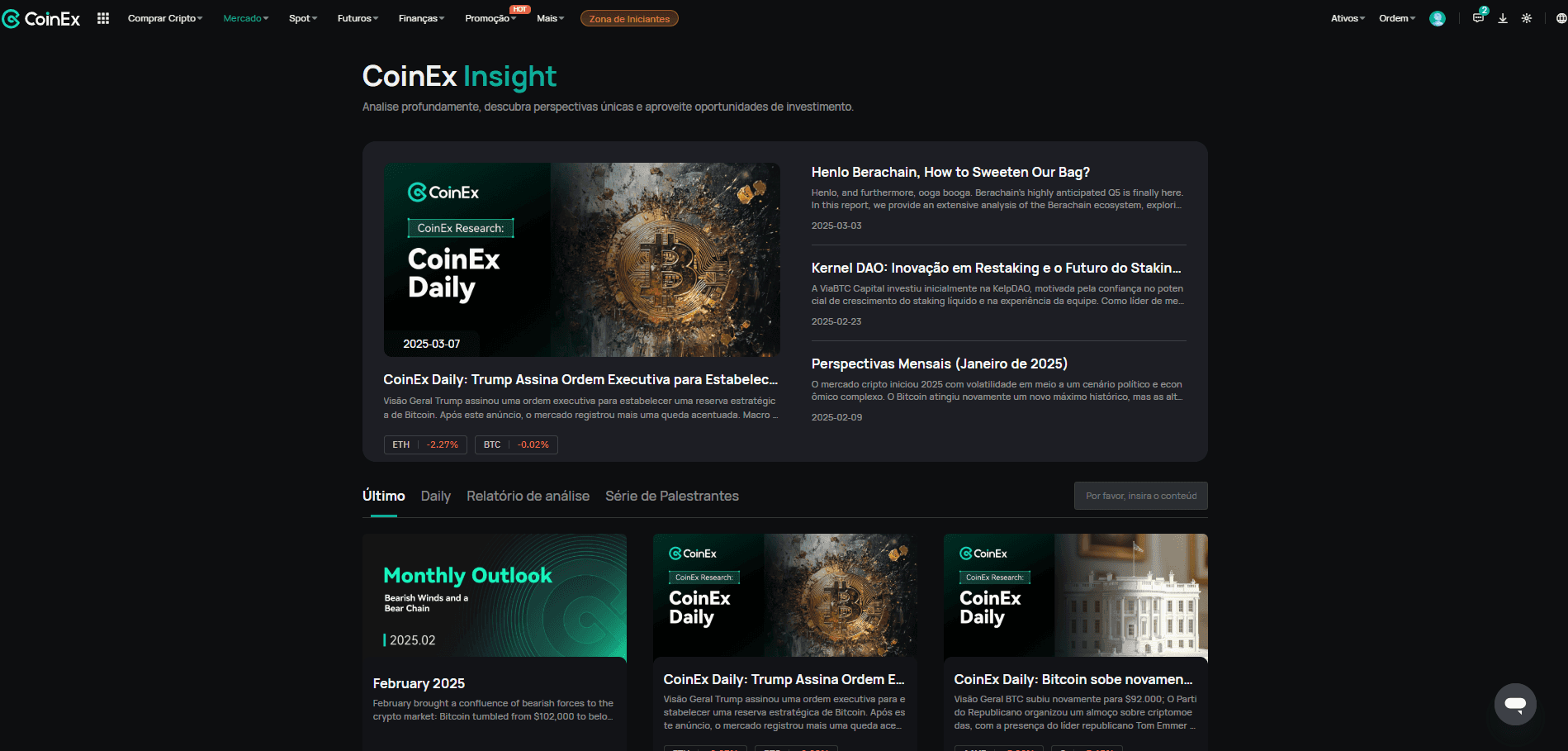The image size is (1568, 751).
Task: Open the Monthly Outlook 2025.02 thumbnail
Action: click(x=495, y=596)
